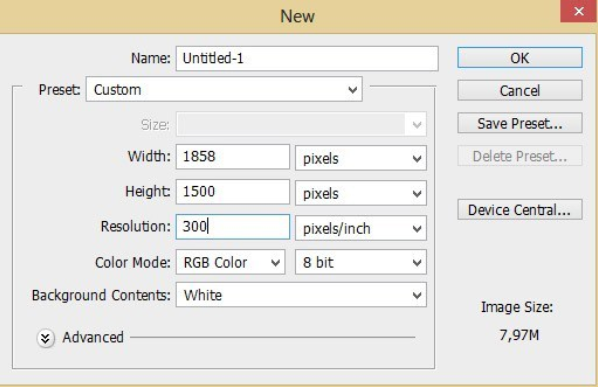Click the Width field showing 1858
This screenshot has height=387, width=598.
[233, 157]
